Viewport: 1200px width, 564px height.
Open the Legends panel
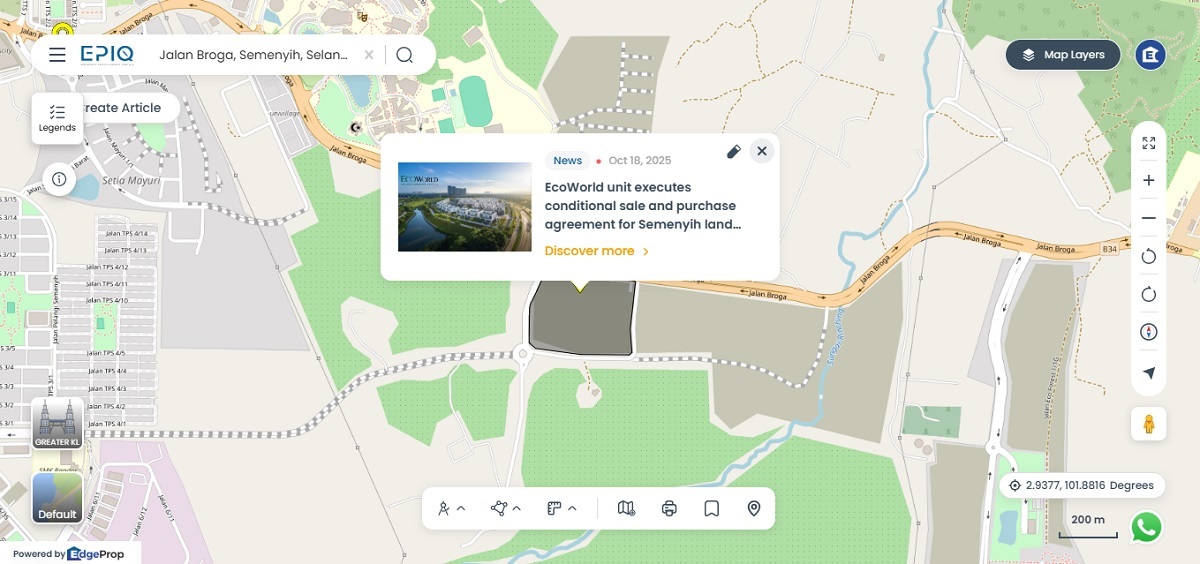pos(57,118)
